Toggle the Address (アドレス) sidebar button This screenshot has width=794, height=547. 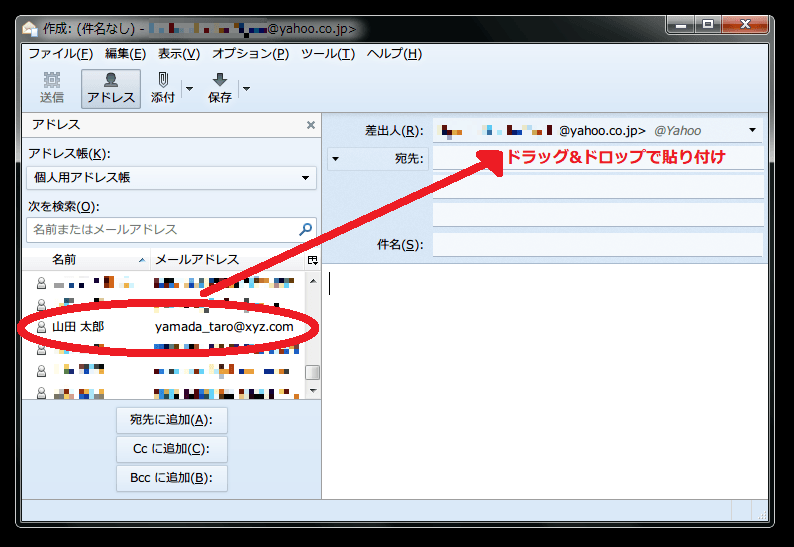pos(111,87)
